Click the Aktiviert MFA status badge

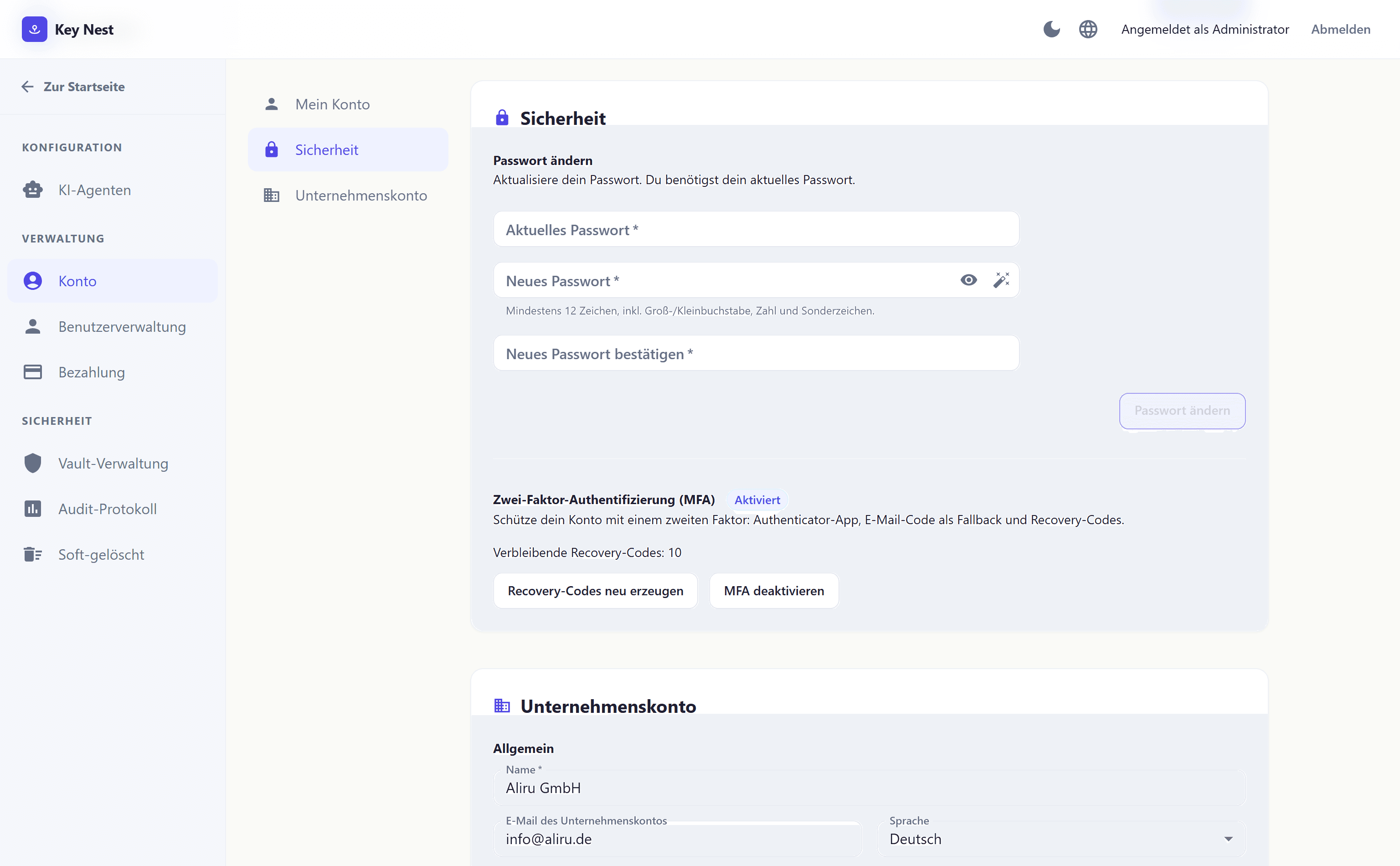point(757,500)
